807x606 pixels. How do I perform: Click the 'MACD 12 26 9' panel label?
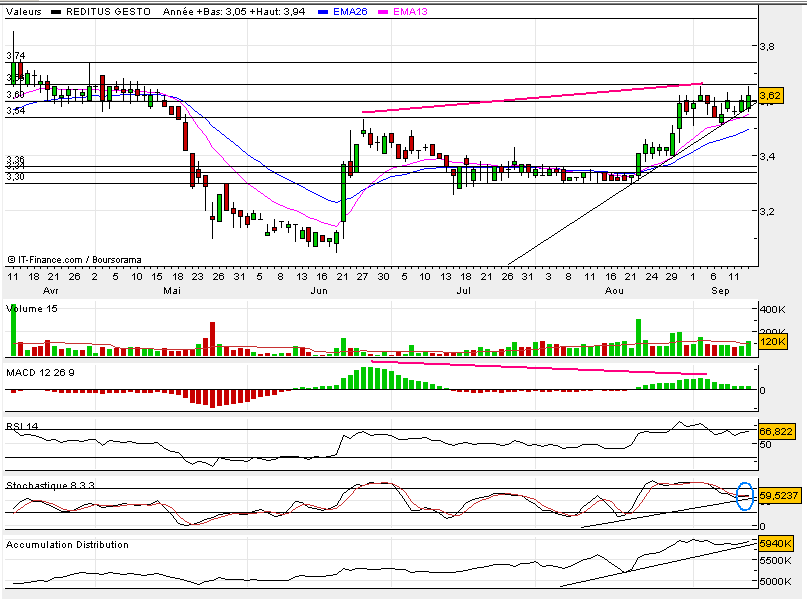pyautogui.click(x=40, y=372)
